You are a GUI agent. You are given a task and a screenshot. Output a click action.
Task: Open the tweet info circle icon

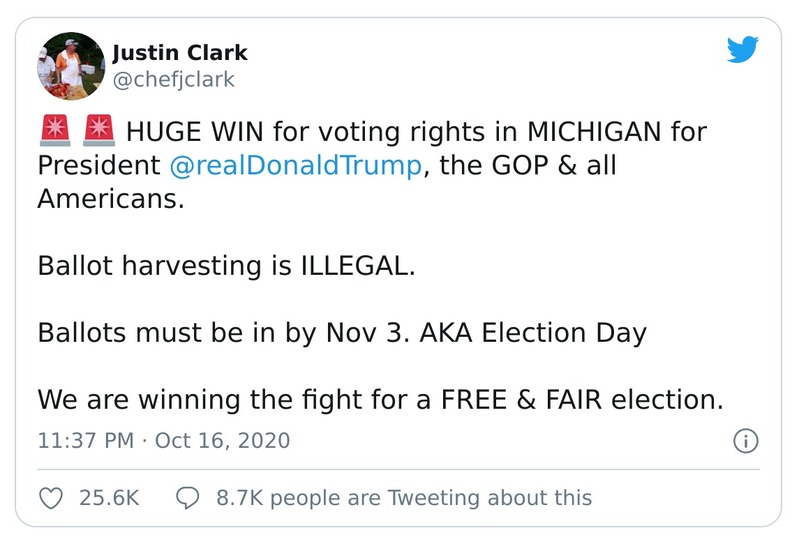[x=746, y=440]
